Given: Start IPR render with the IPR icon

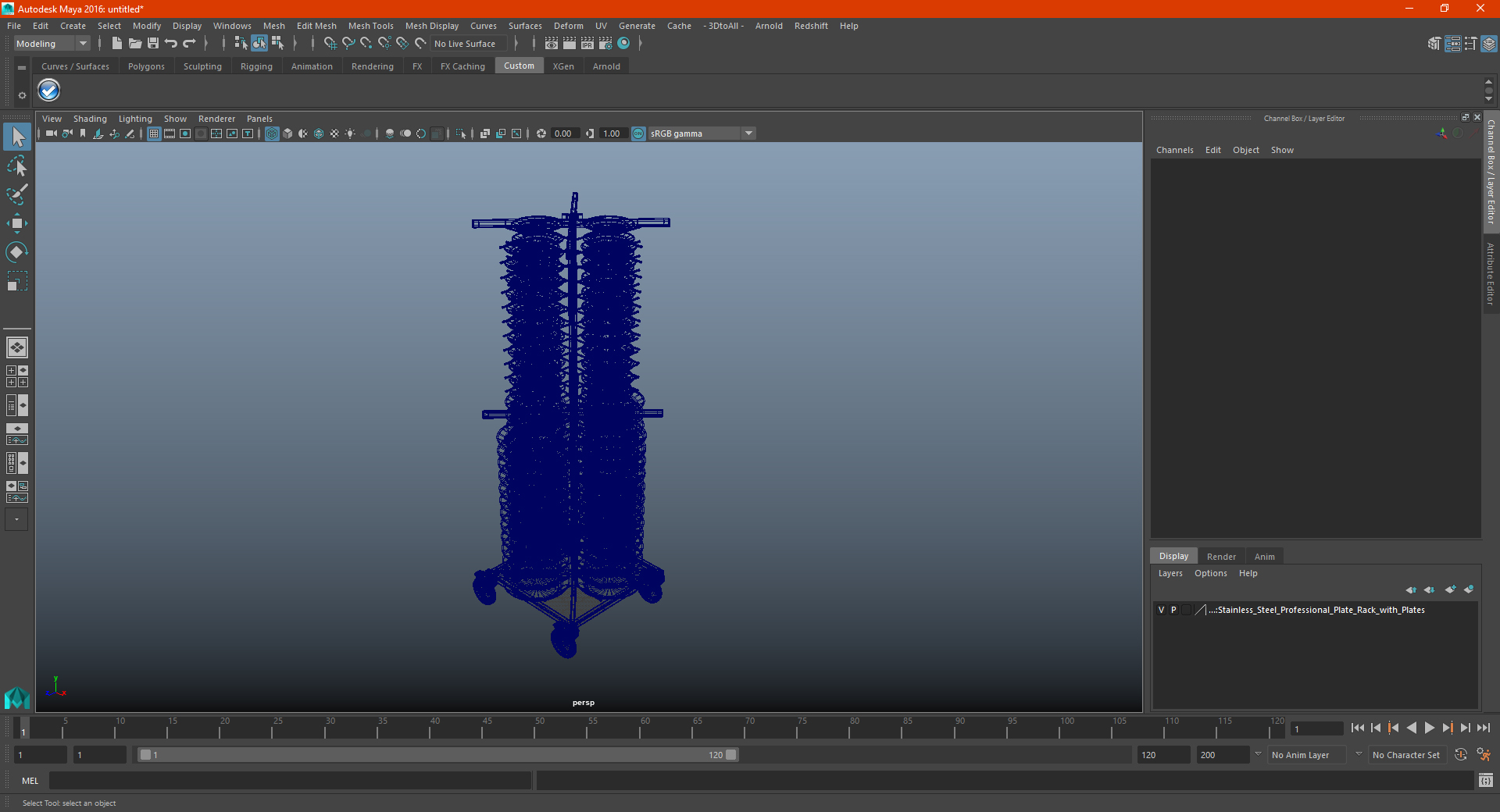Looking at the screenshot, I should tap(587, 44).
